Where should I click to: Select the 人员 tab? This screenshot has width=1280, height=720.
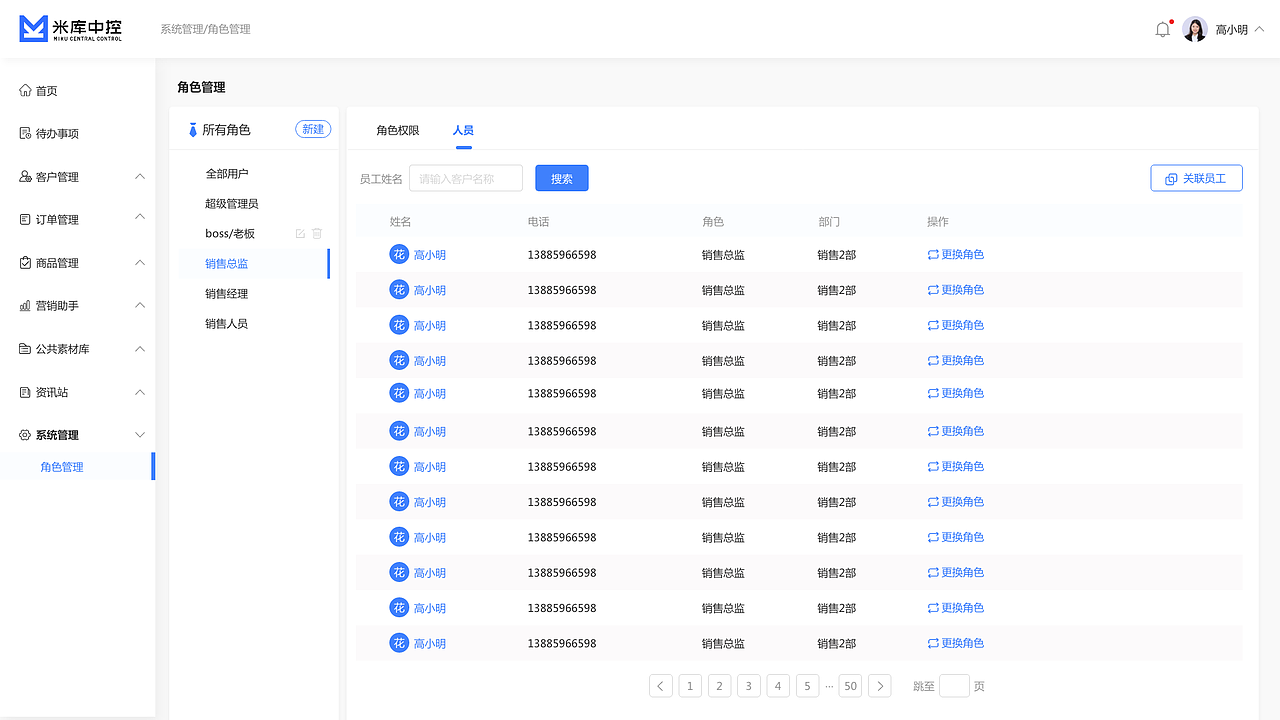click(x=463, y=131)
